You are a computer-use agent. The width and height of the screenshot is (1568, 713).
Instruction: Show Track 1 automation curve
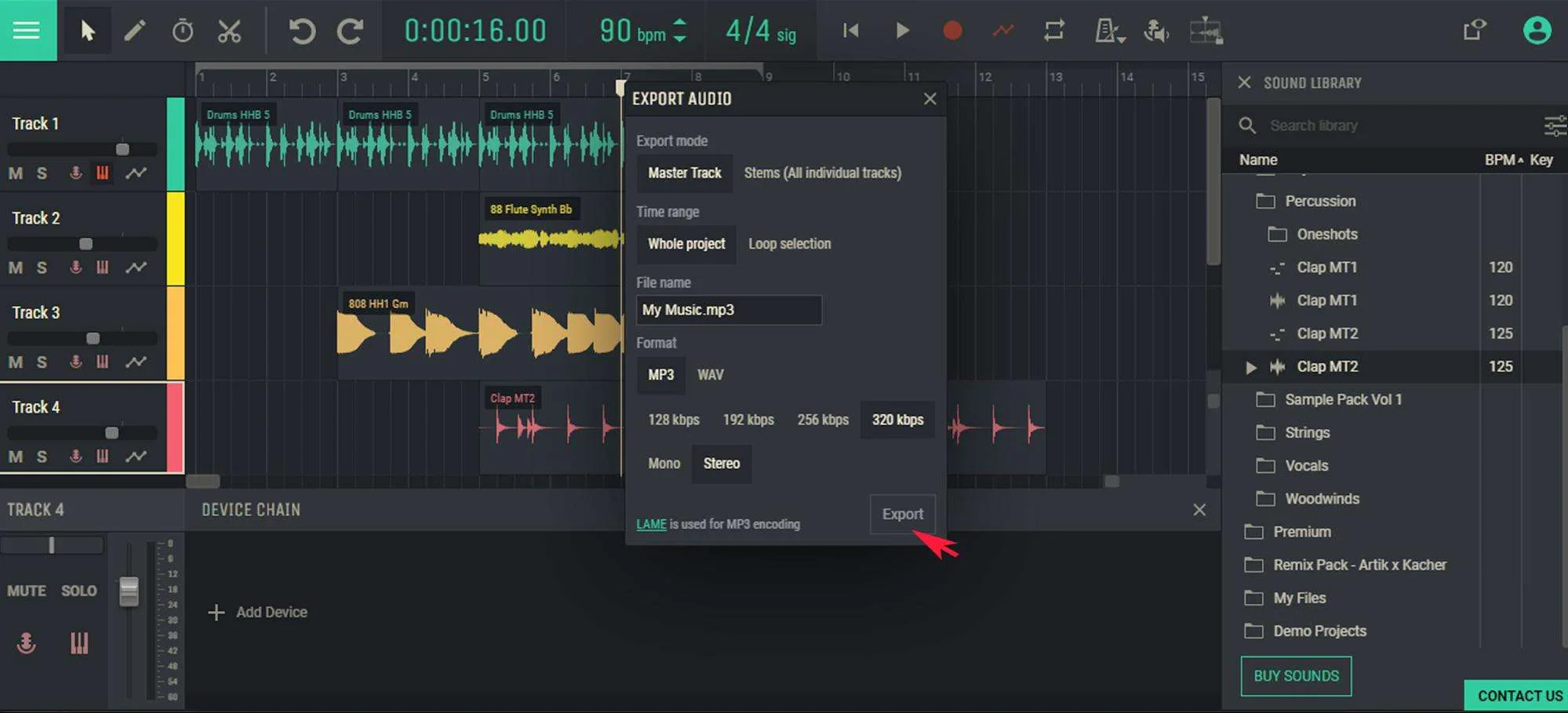click(136, 173)
